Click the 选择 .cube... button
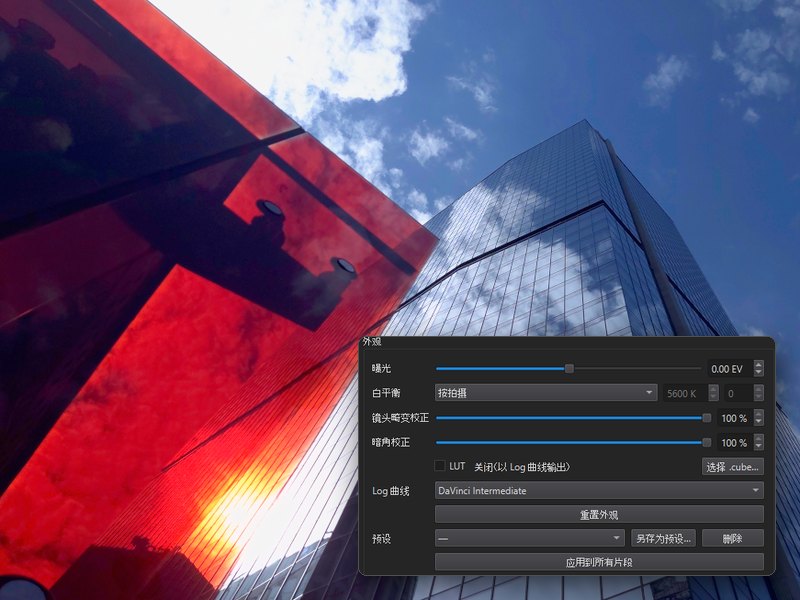800x600 pixels. click(x=733, y=466)
